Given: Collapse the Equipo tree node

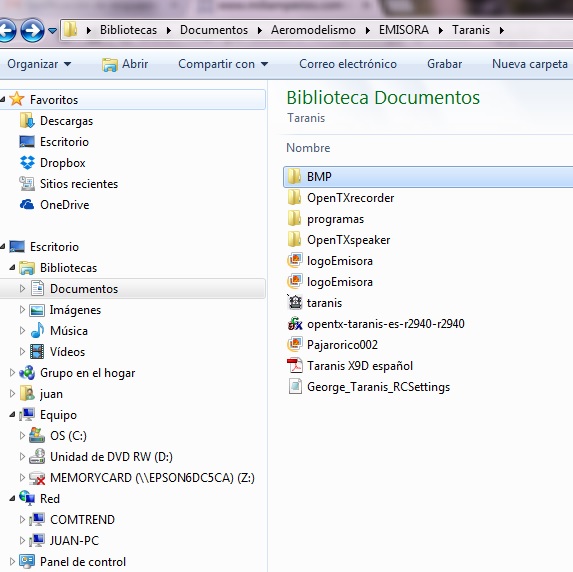Looking at the screenshot, I should tap(12, 414).
